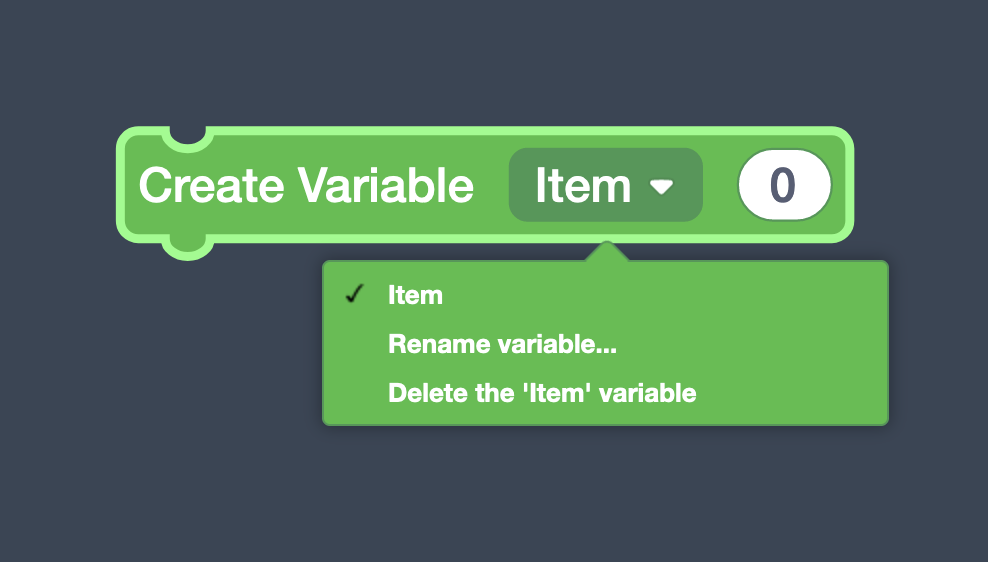Click the top notch of the green block

[187, 135]
